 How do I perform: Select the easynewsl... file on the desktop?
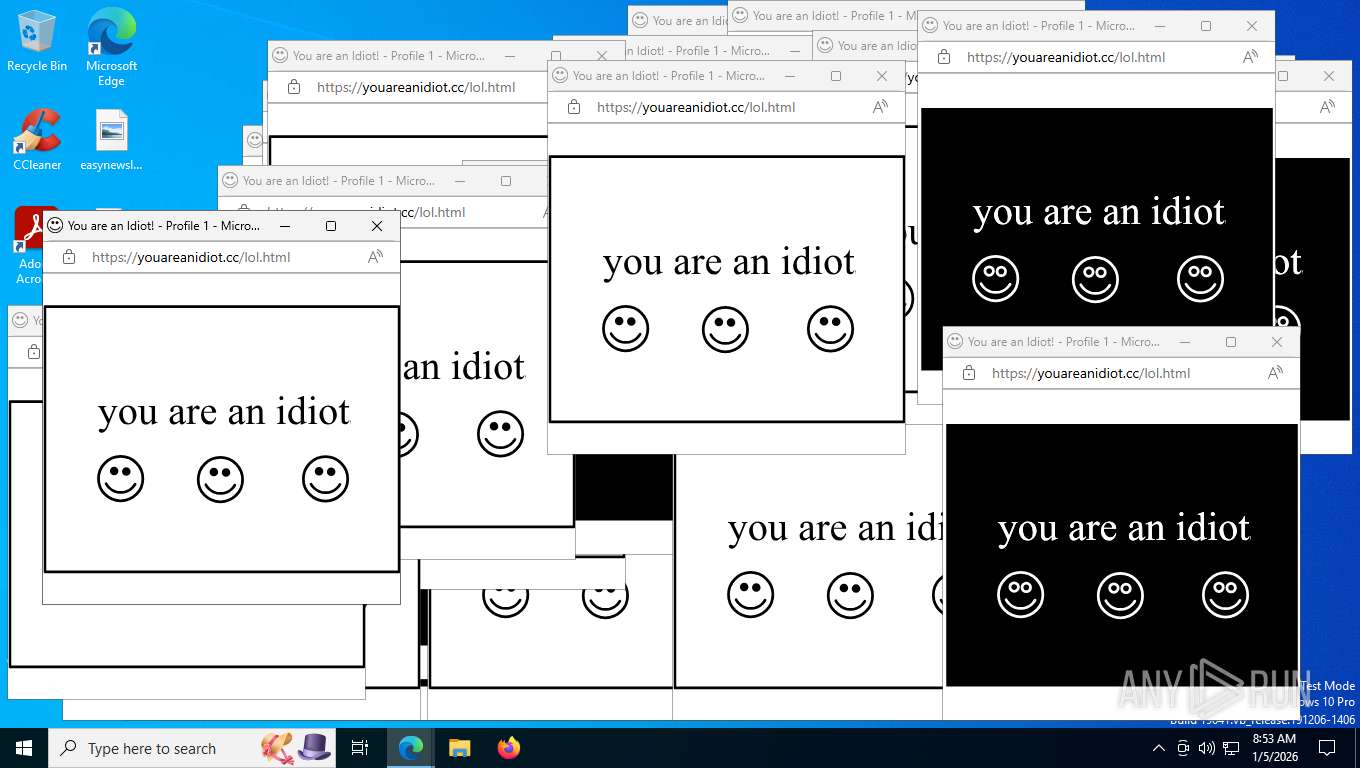point(111,139)
